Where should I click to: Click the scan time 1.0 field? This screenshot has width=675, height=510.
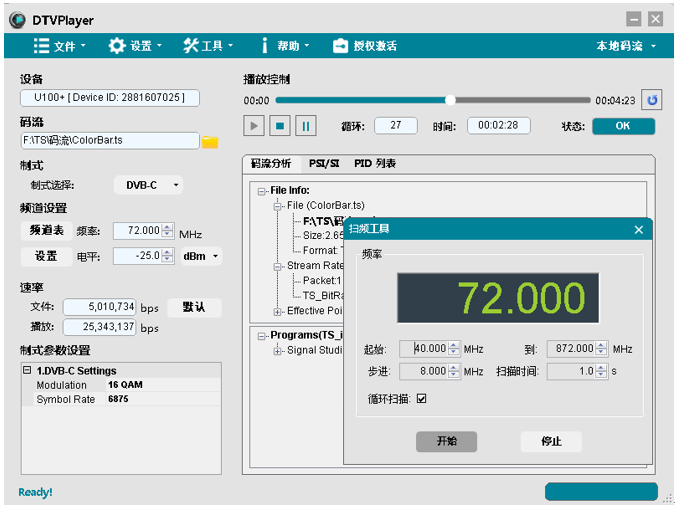(x=571, y=371)
